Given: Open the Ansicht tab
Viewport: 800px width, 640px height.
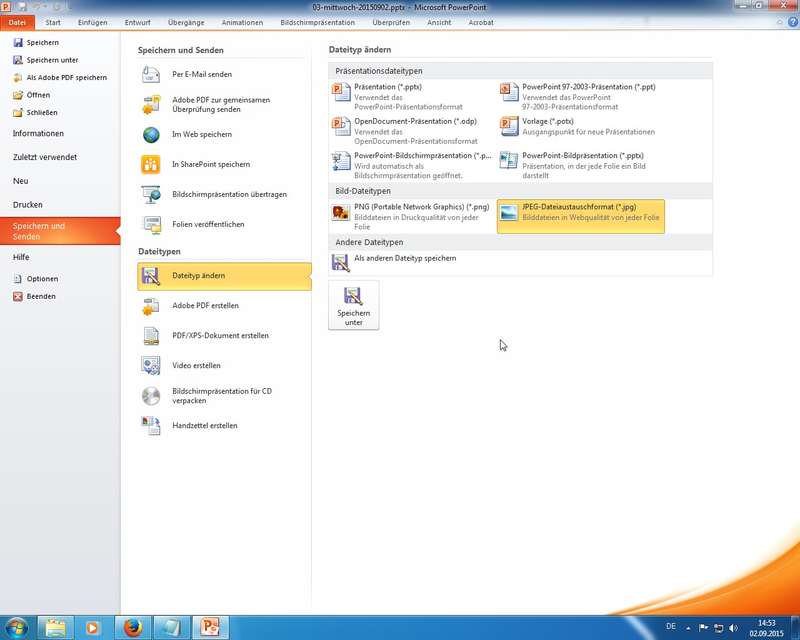Looking at the screenshot, I should 439,22.
